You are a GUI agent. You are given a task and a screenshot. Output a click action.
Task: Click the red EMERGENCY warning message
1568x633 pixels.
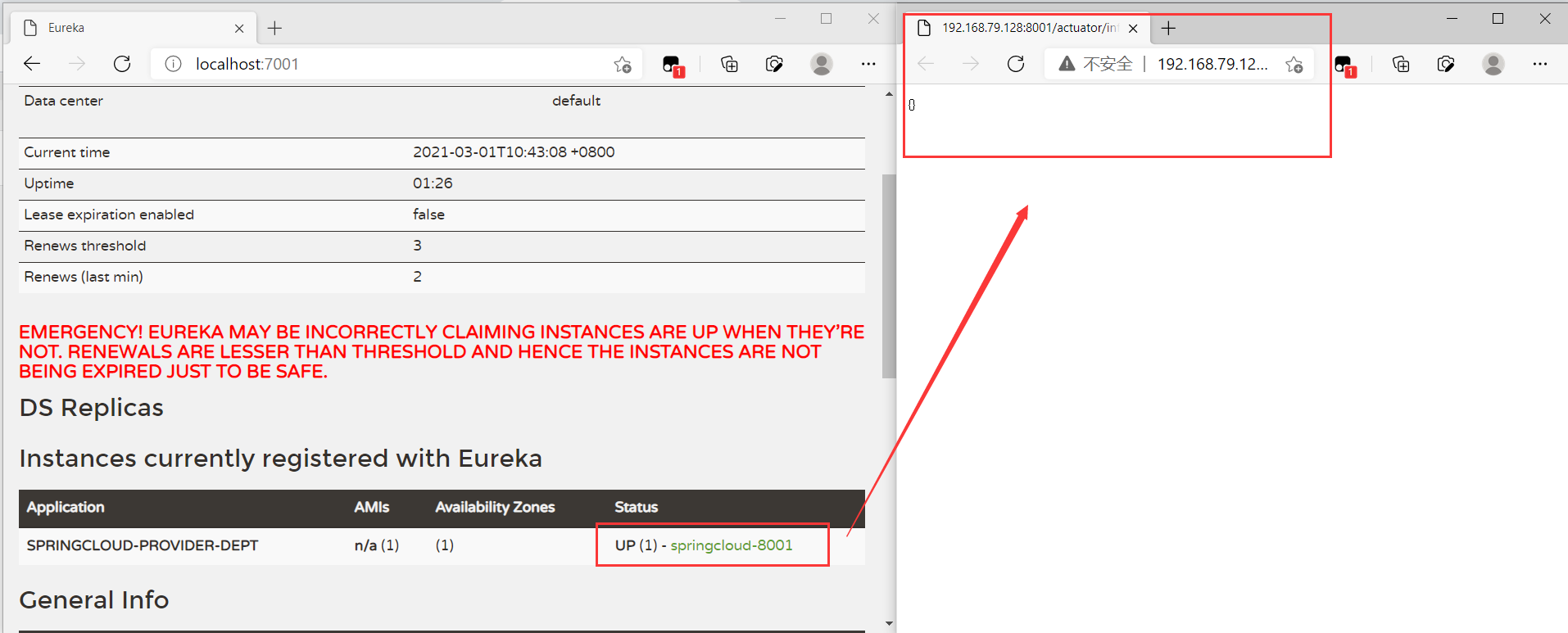[x=442, y=351]
